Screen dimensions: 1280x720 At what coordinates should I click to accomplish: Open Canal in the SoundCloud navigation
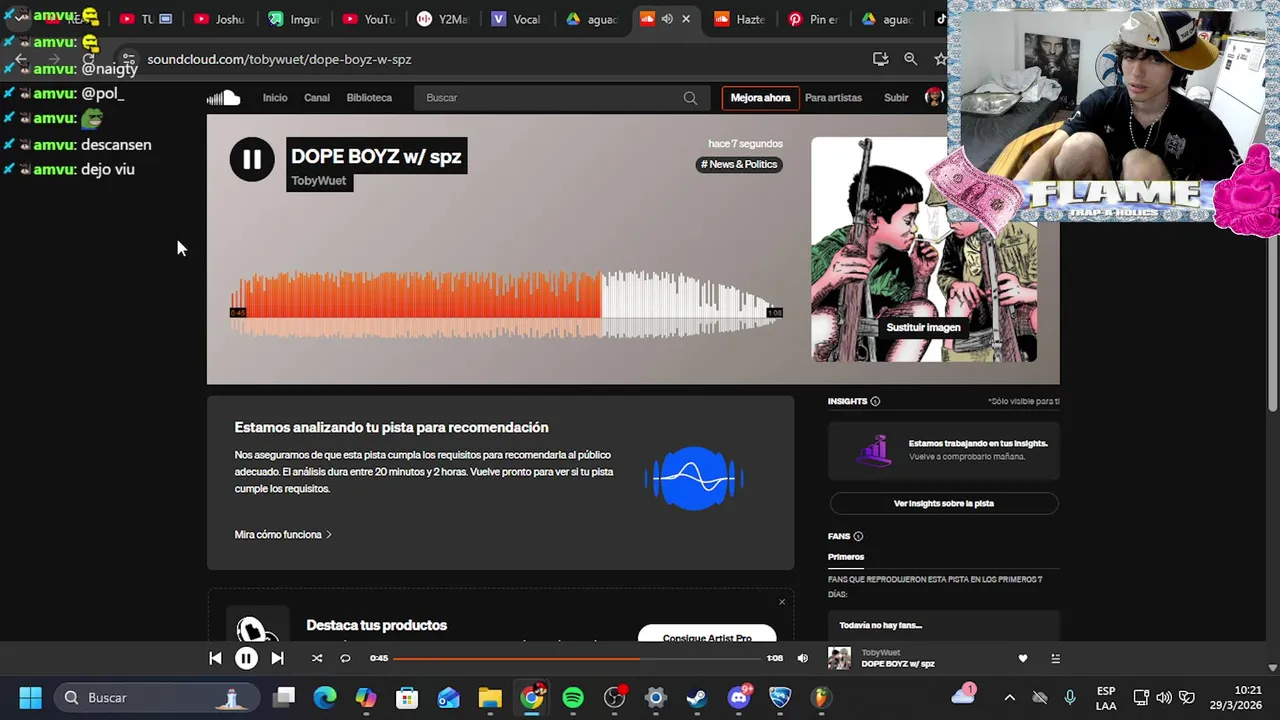(317, 98)
